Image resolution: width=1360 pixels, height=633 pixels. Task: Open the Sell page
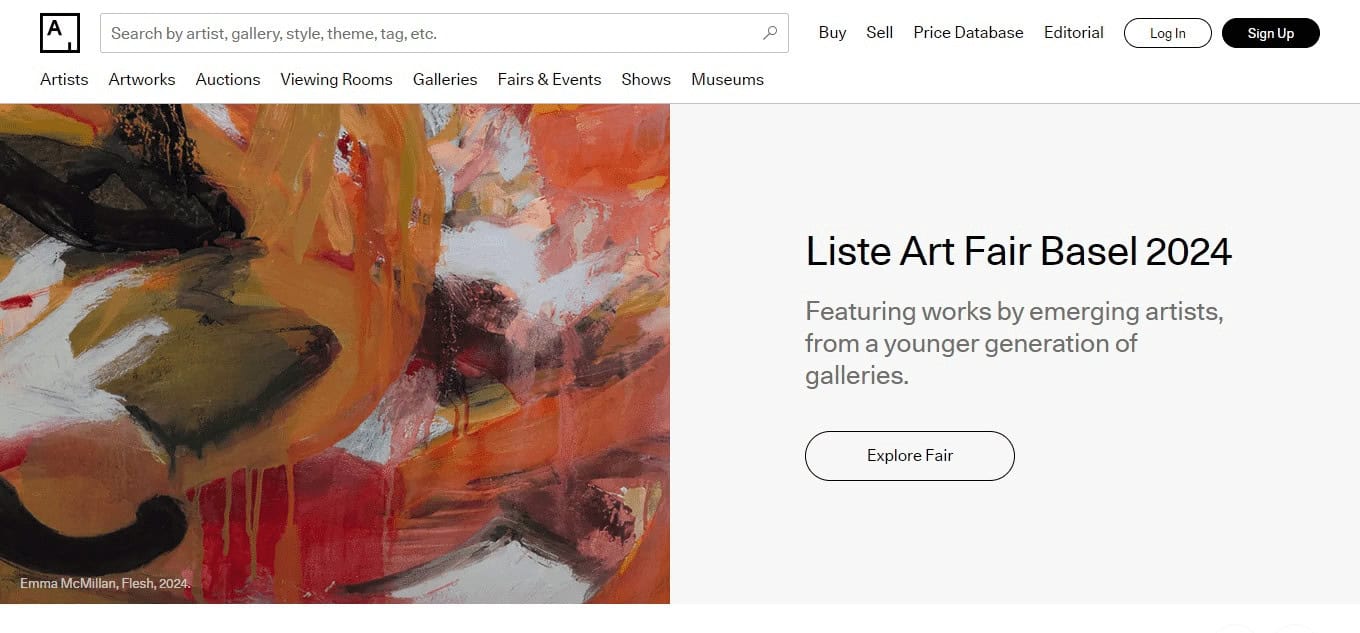pyautogui.click(x=880, y=33)
